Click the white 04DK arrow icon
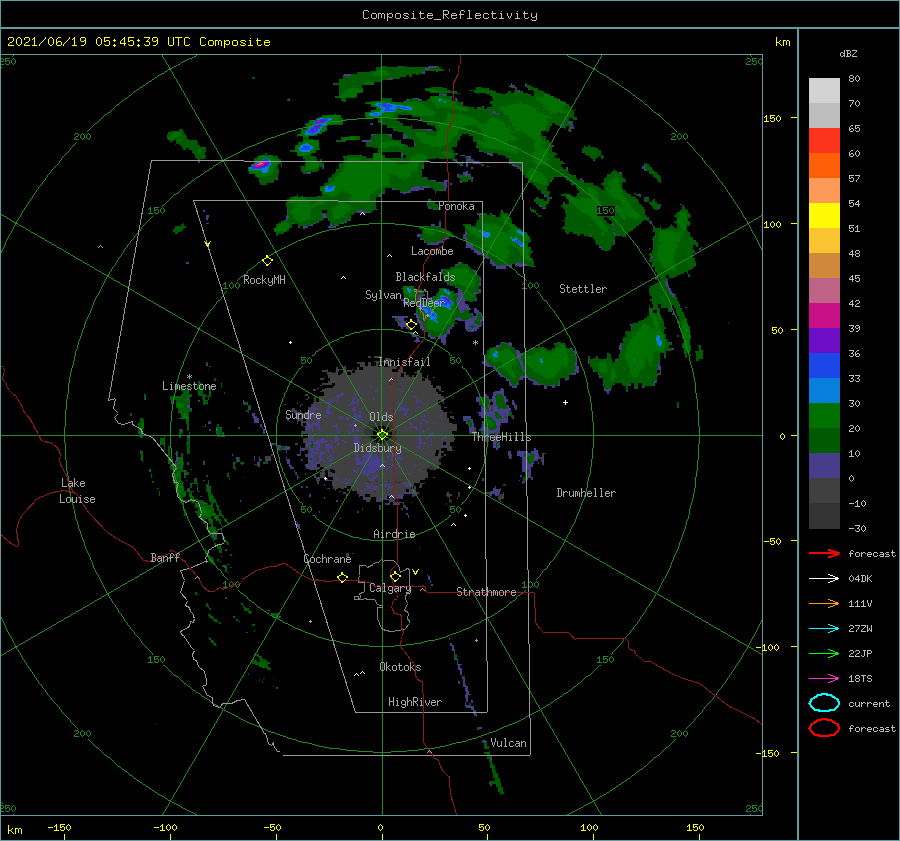The image size is (900, 841). (824, 578)
